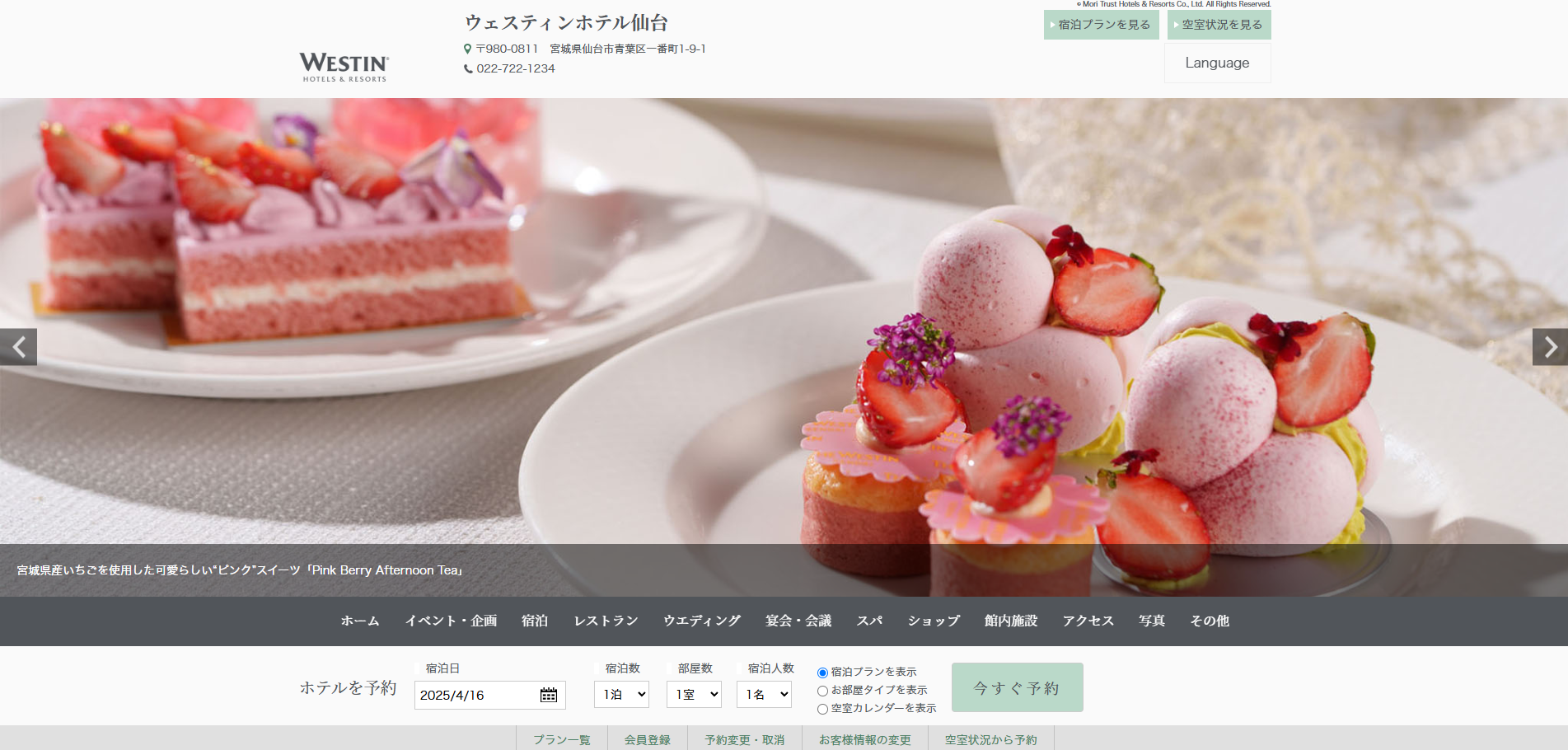Image resolution: width=1568 pixels, height=750 pixels.
Task: Open the ウエディング menu item
Action: point(702,621)
